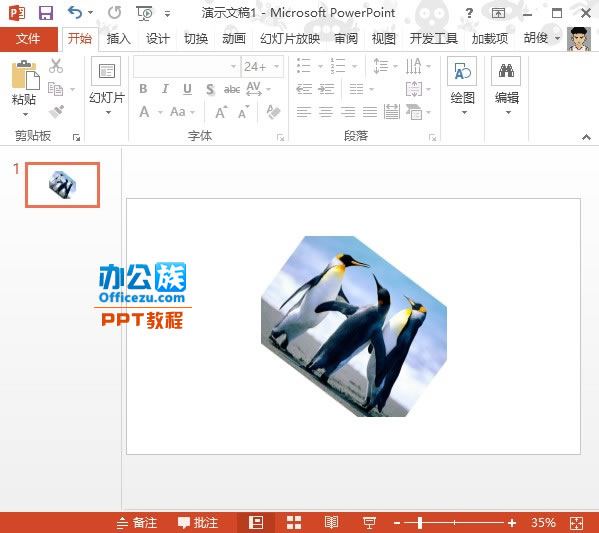Expand the Copy options arrow
The image size is (599, 533).
tap(72, 89)
